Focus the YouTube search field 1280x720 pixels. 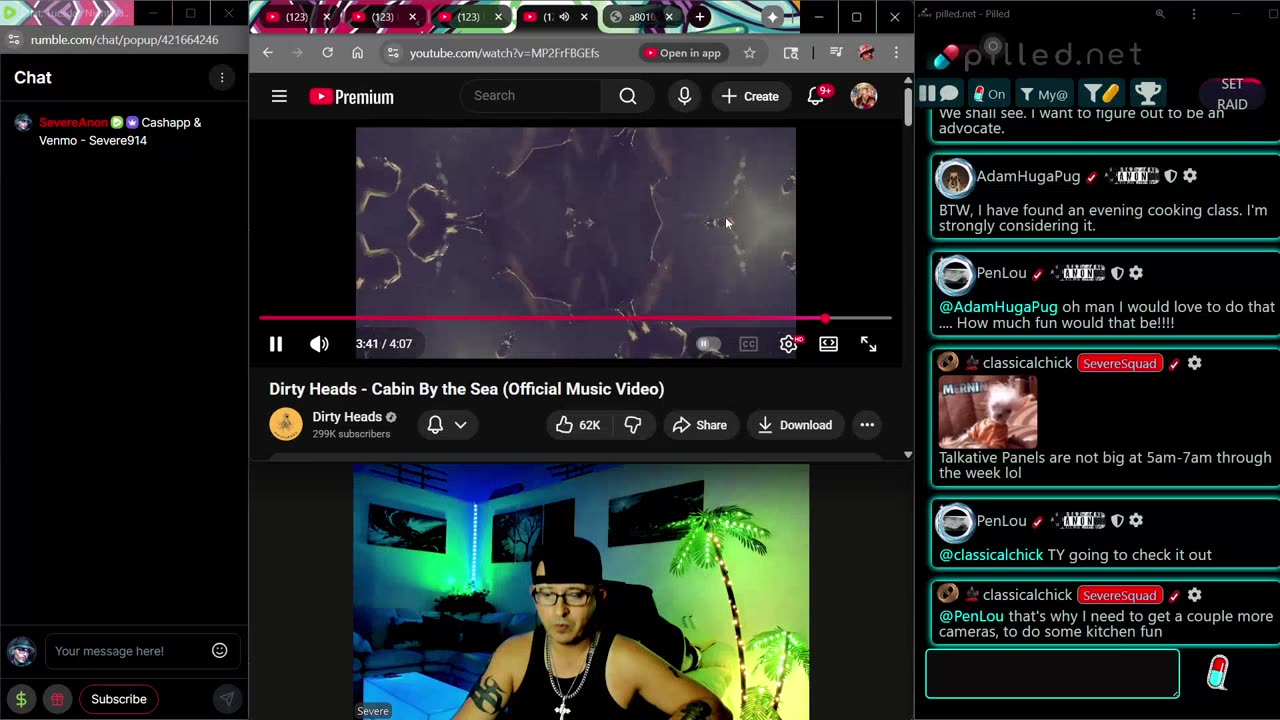[533, 96]
